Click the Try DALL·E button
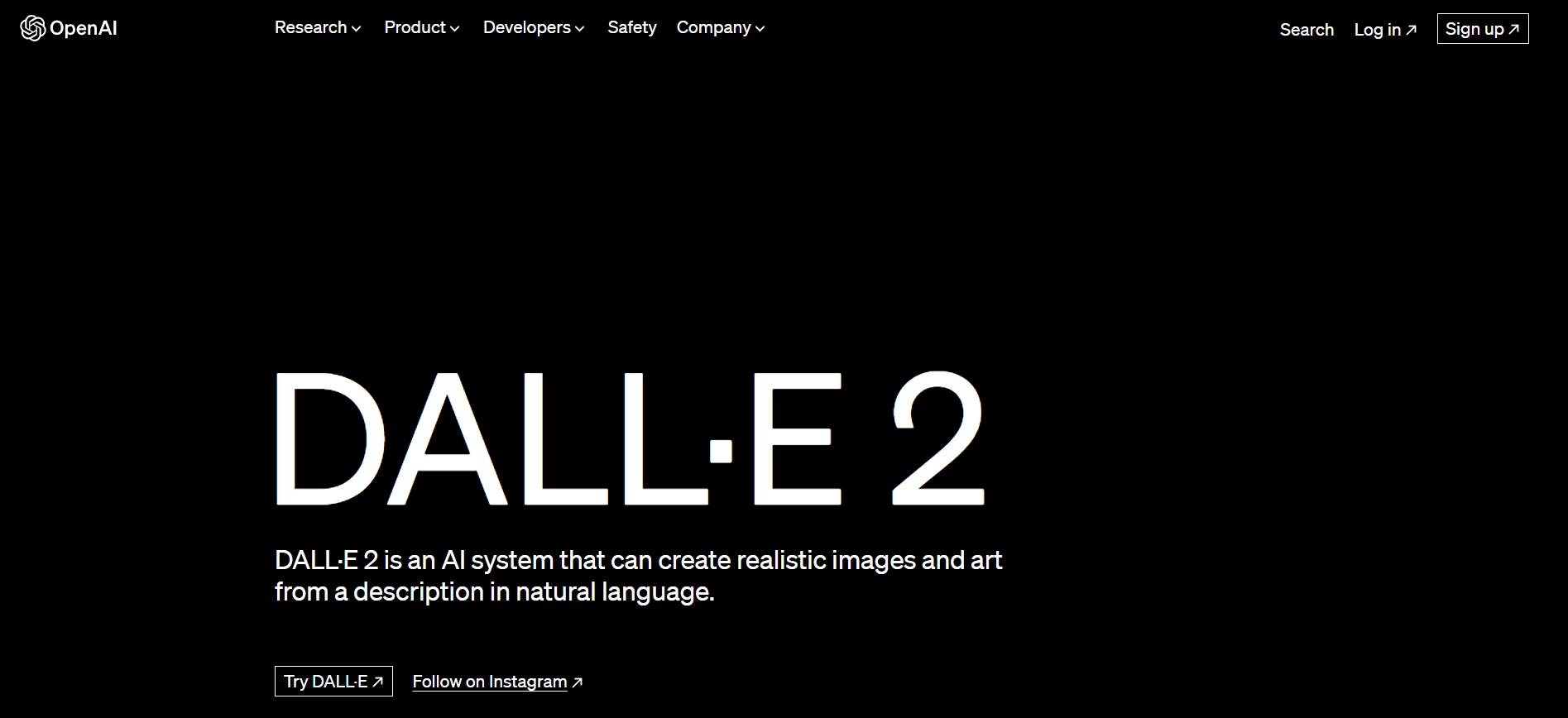The width and height of the screenshot is (1568, 718). (x=333, y=681)
